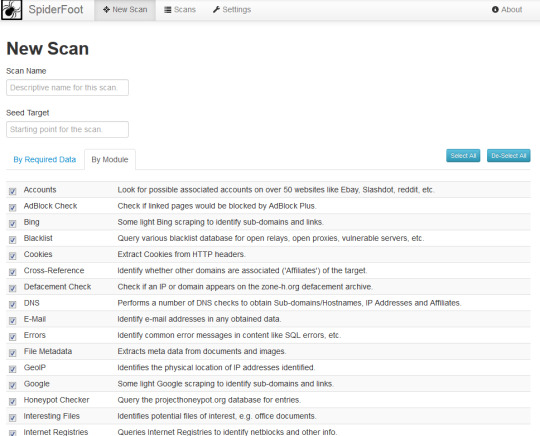The width and height of the screenshot is (540, 436).
Task: Click 'Extracts meta data from documents and images.'
Action: pyautogui.click(x=202, y=352)
